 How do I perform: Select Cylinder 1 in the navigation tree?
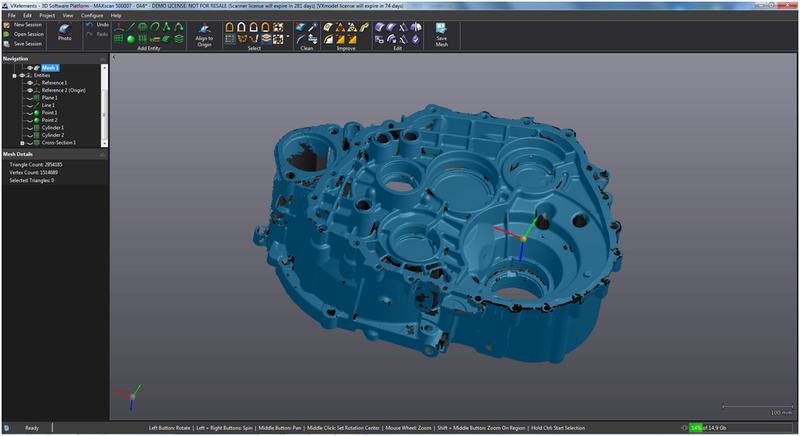(x=53, y=128)
